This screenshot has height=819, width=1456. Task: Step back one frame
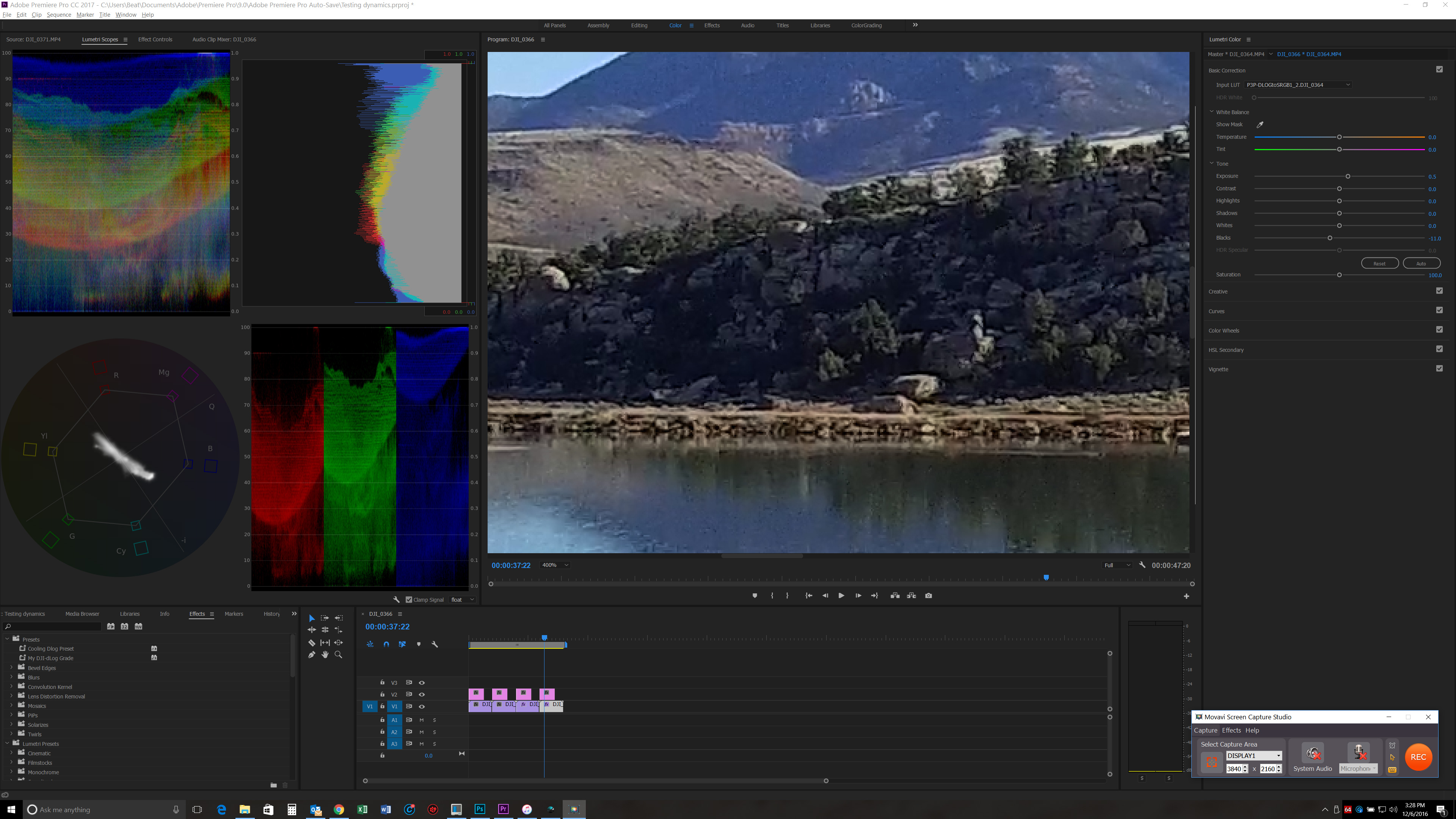tap(825, 596)
